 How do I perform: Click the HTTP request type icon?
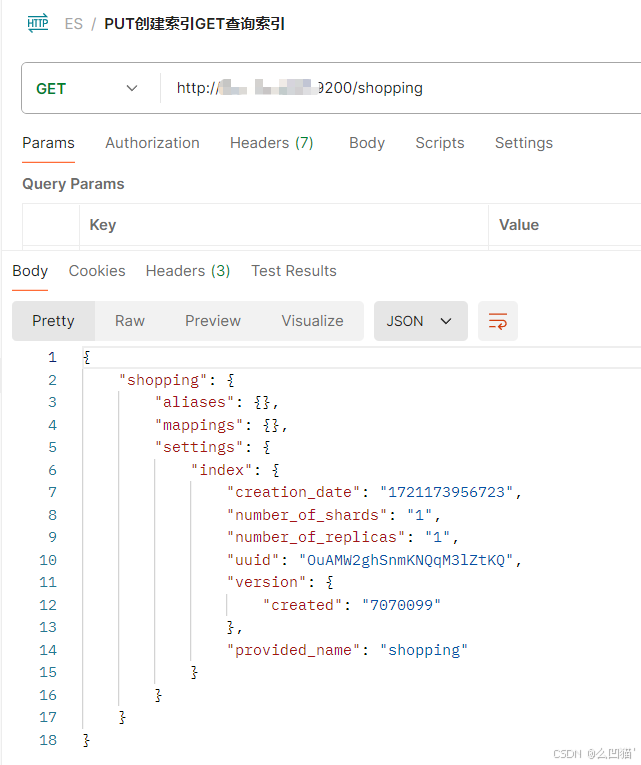click(x=38, y=23)
